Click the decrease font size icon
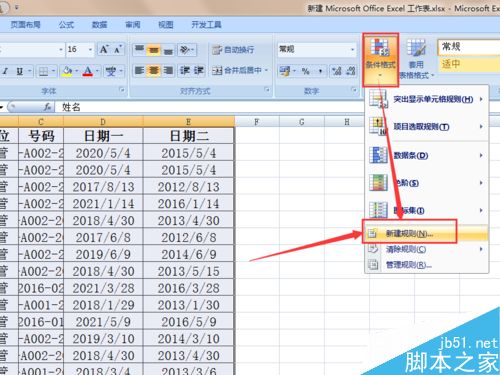The height and width of the screenshot is (375, 500). pyautogui.click(x=118, y=50)
